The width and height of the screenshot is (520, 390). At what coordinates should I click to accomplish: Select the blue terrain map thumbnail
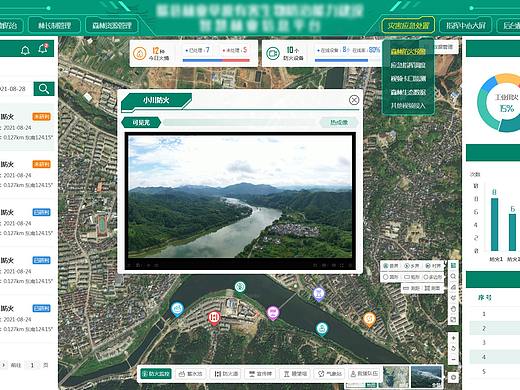(x=427, y=377)
